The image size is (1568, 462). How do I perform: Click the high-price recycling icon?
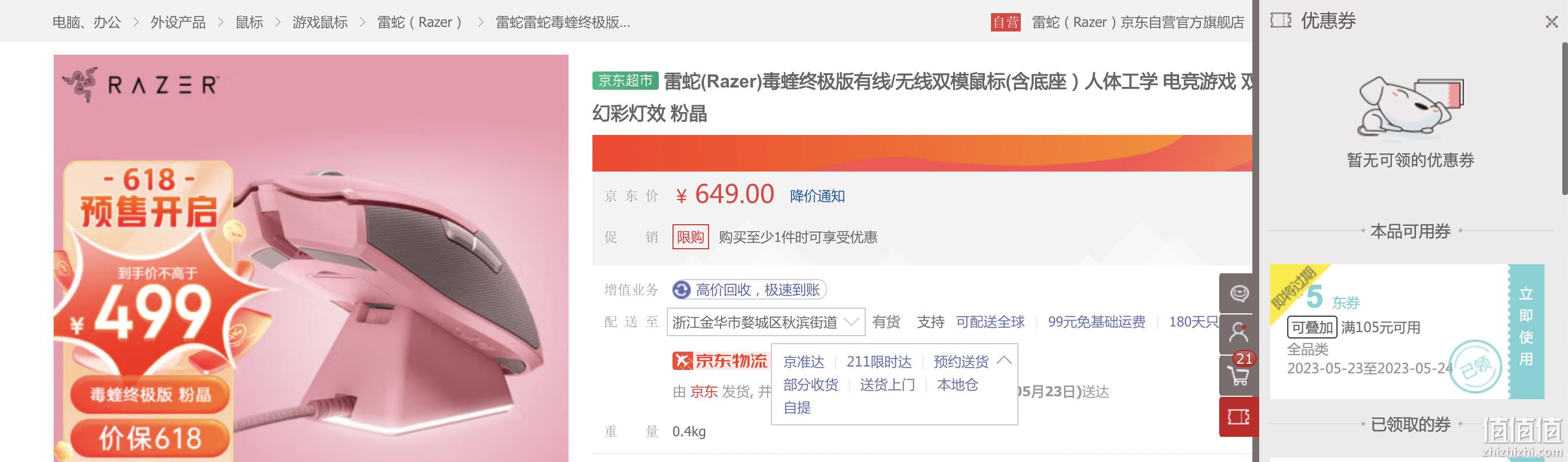click(x=682, y=290)
